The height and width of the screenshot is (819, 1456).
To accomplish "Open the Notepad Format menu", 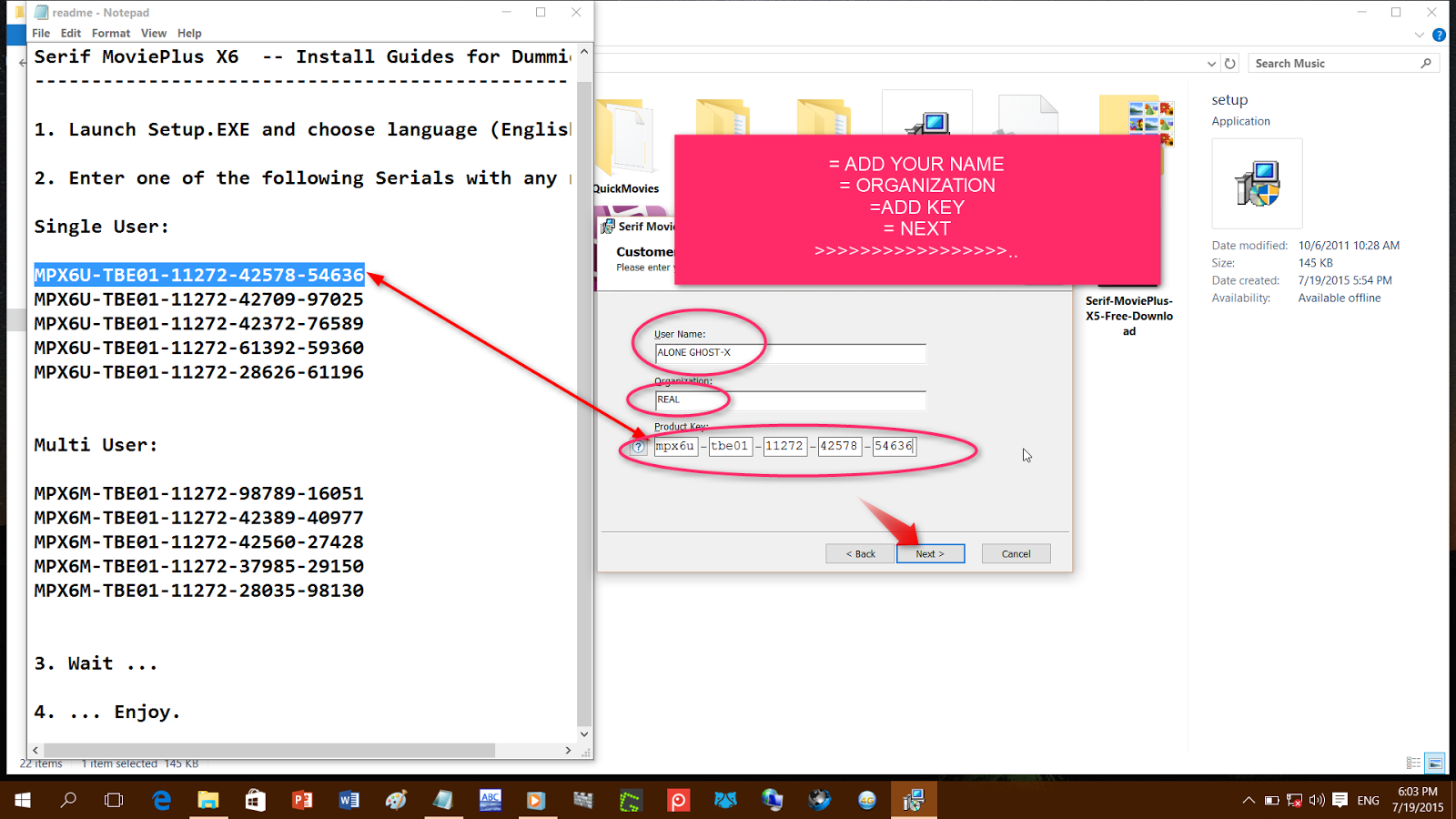I will point(111,33).
